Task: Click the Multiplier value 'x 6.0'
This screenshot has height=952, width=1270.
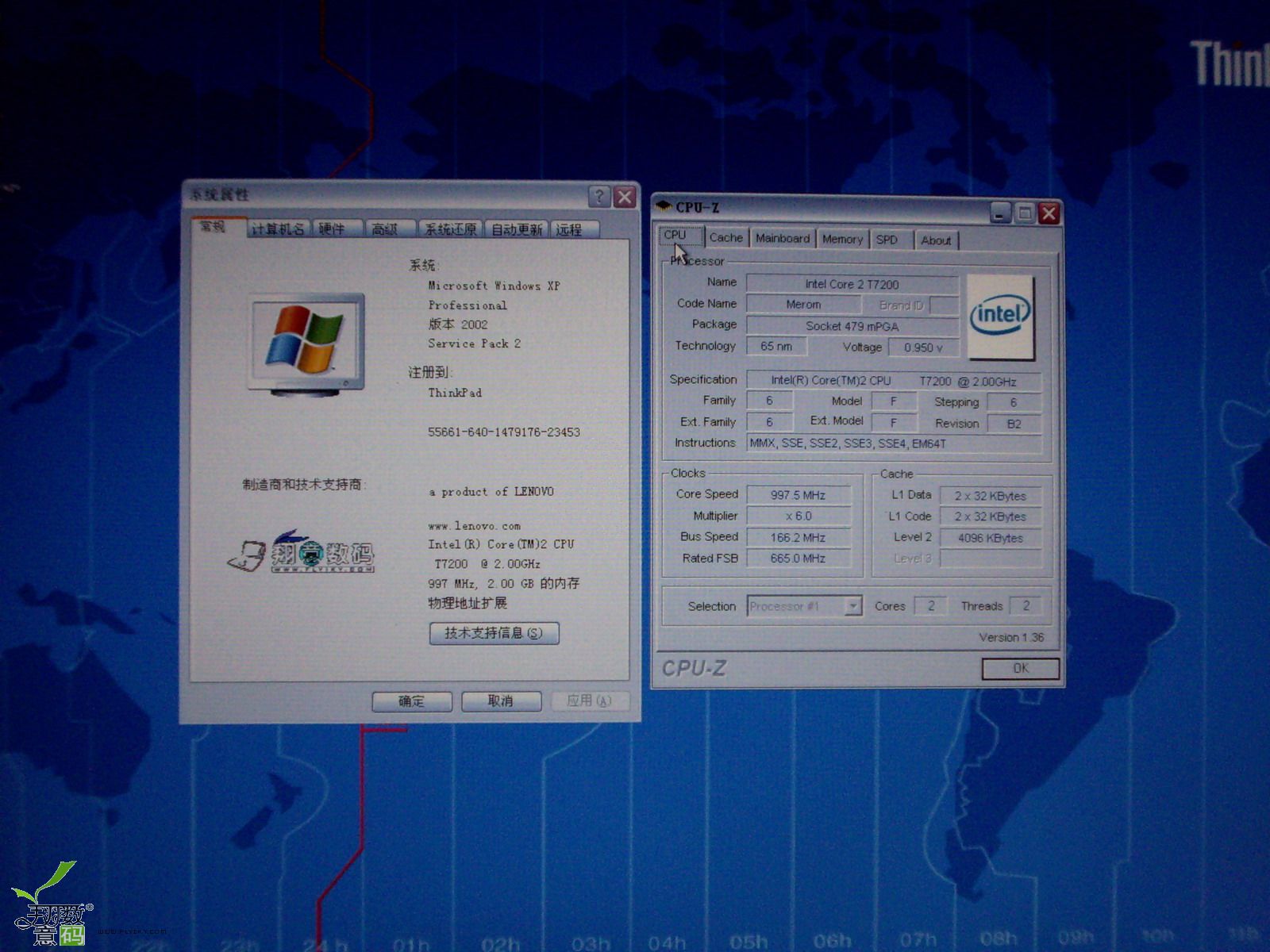Action: 798,516
